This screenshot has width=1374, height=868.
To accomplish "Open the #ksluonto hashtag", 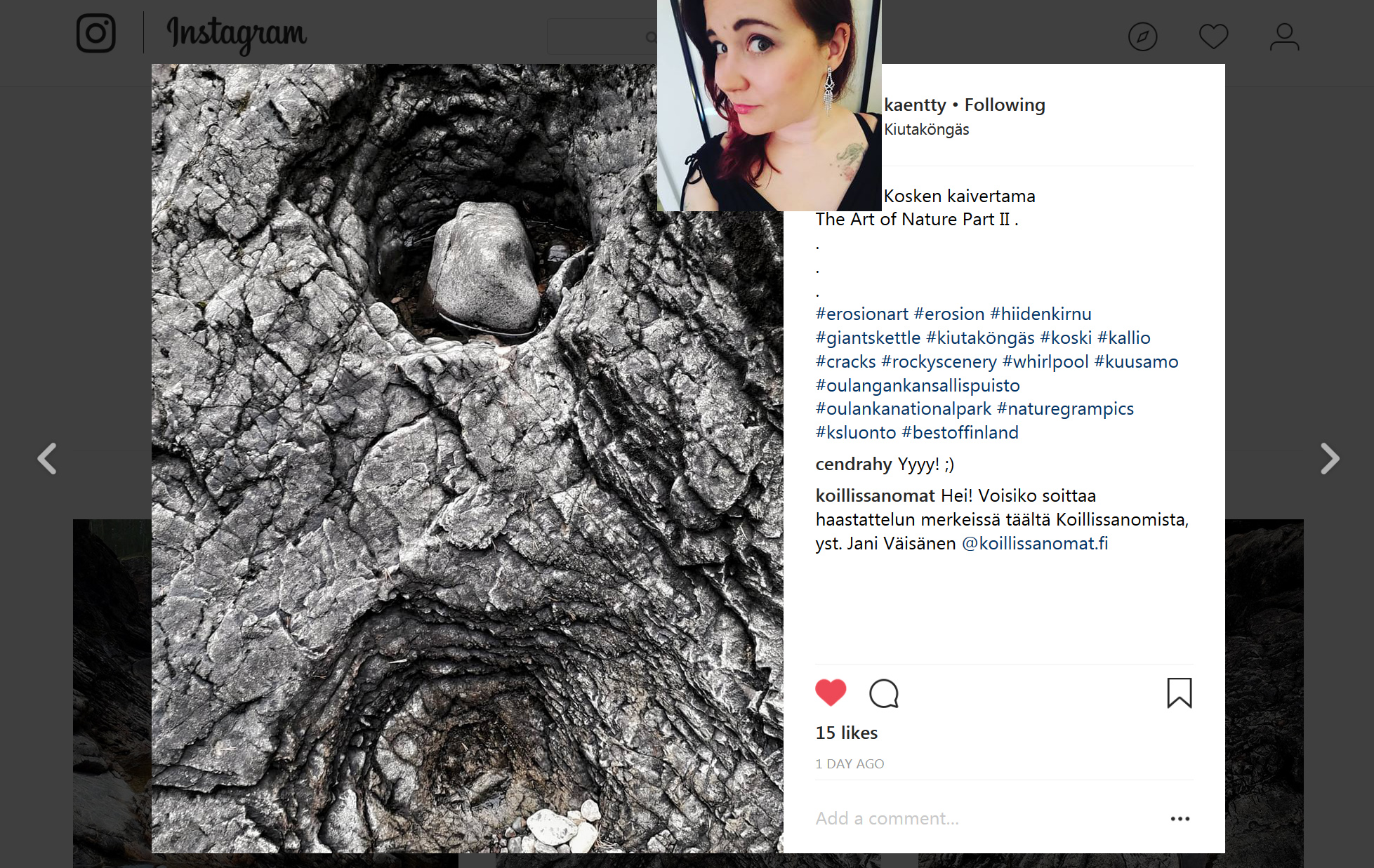I will (856, 432).
